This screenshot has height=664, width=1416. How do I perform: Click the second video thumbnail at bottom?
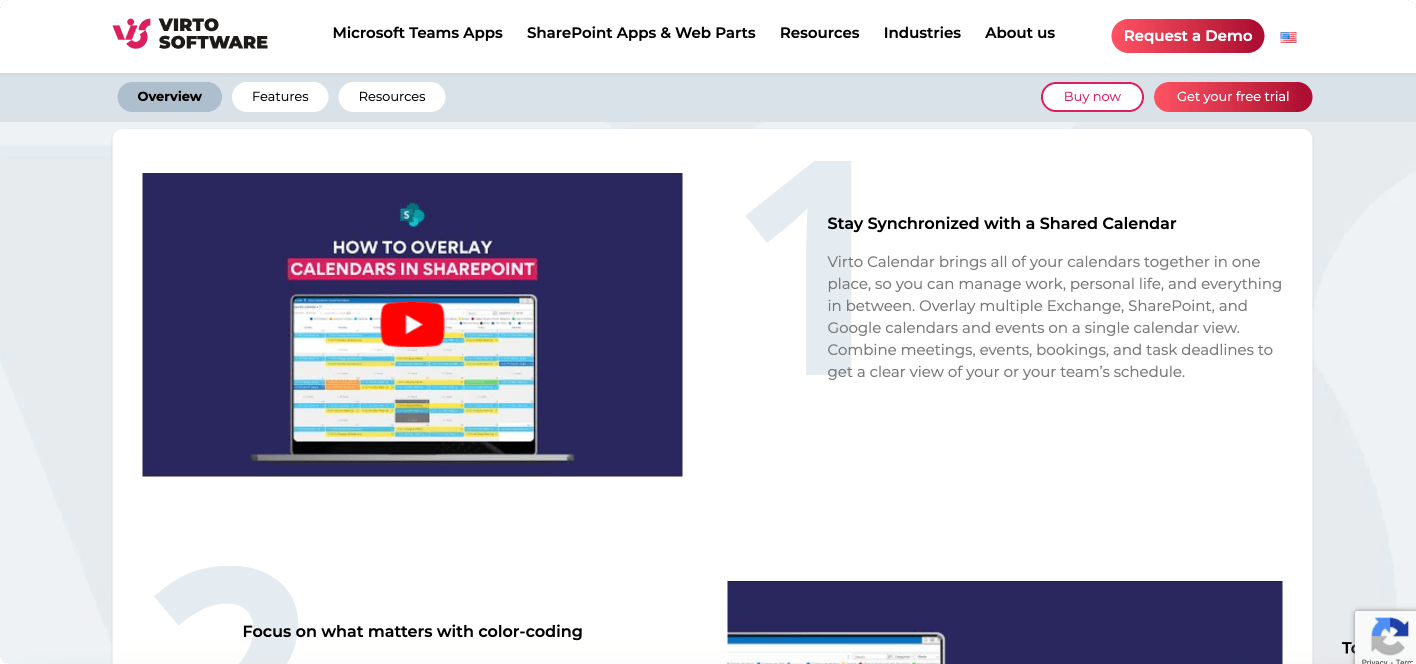[1004, 622]
